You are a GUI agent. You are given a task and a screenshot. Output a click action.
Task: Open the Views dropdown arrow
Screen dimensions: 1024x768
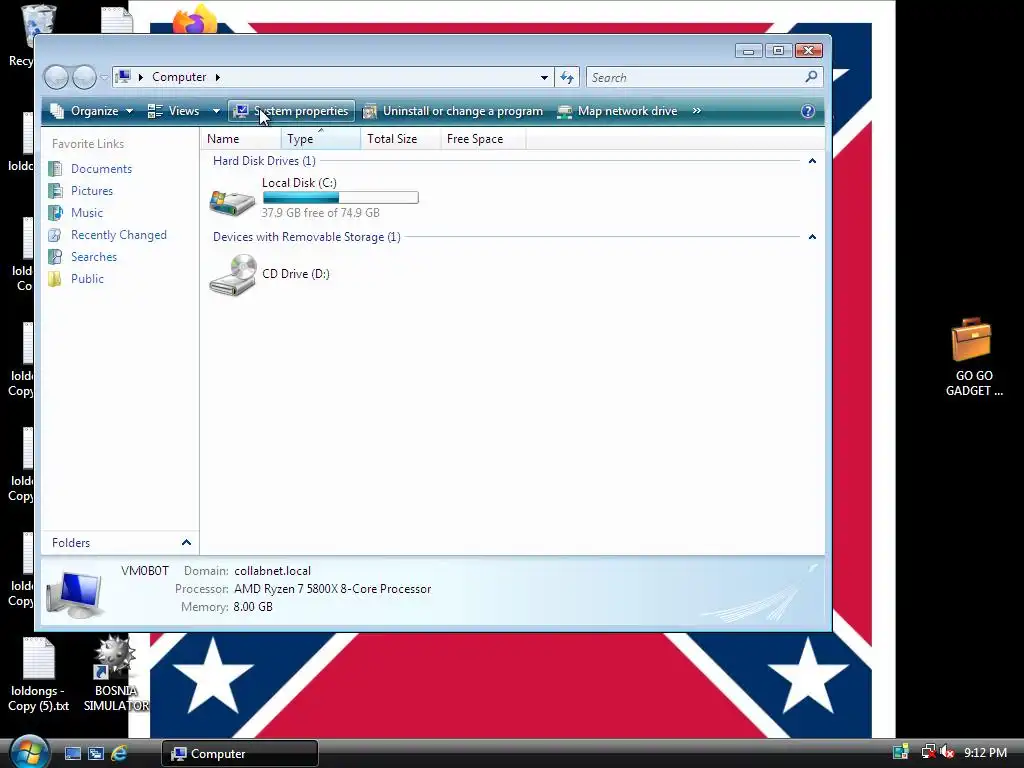pos(216,111)
